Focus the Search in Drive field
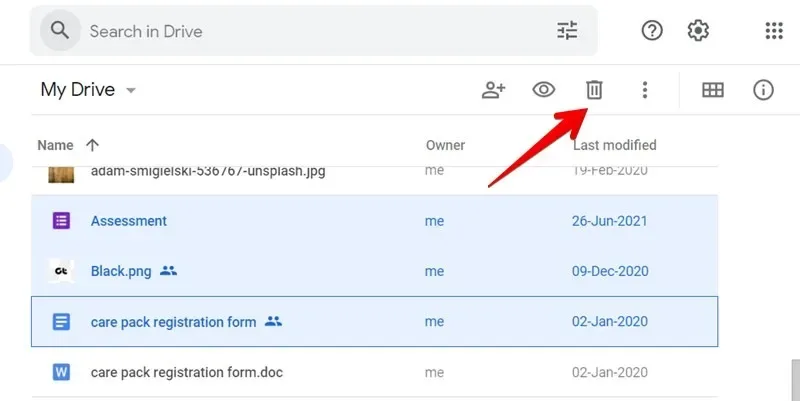Viewport: 800px width, 401px height. click(314, 31)
